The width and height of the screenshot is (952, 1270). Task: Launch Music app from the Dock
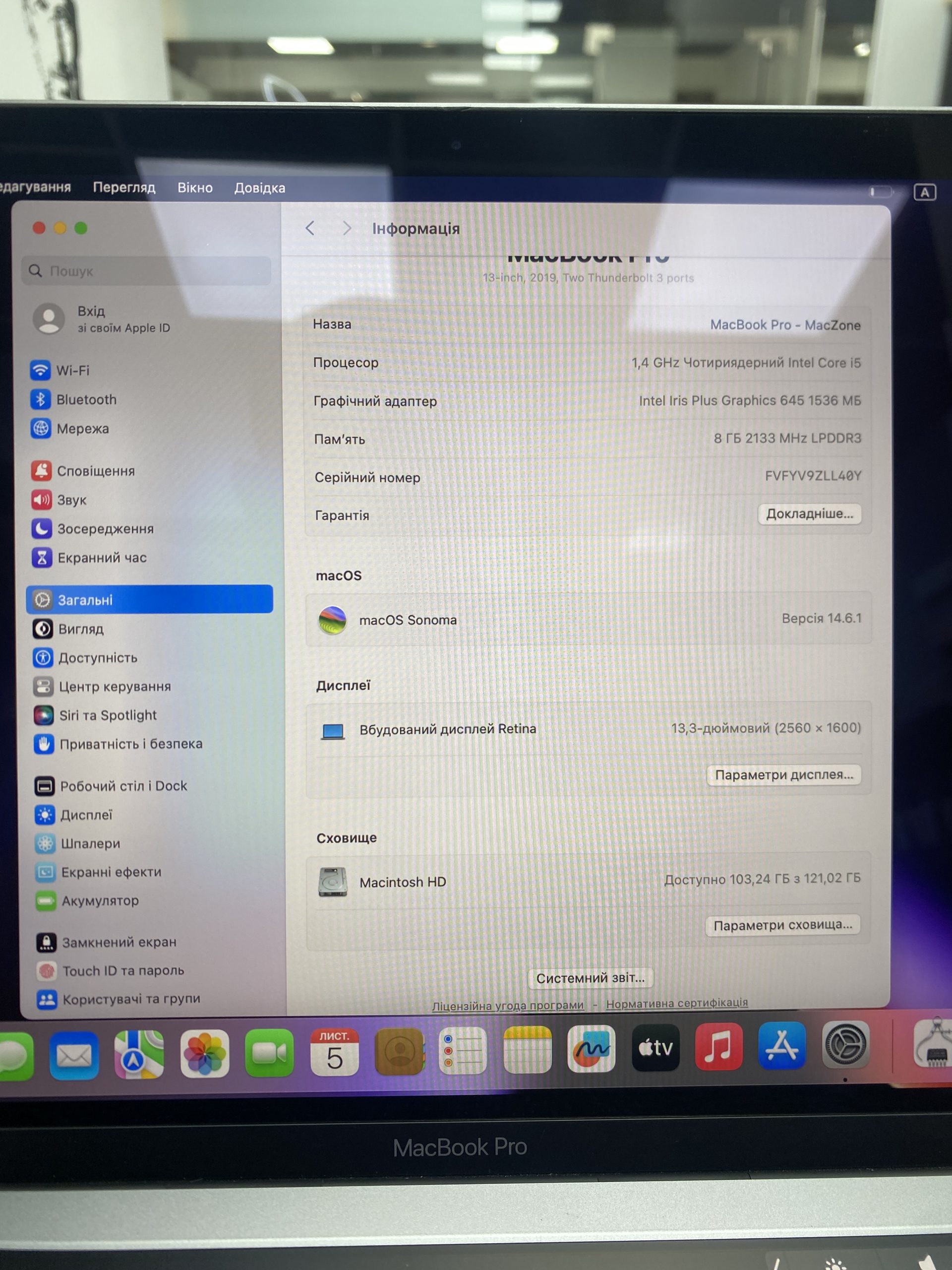click(719, 1046)
